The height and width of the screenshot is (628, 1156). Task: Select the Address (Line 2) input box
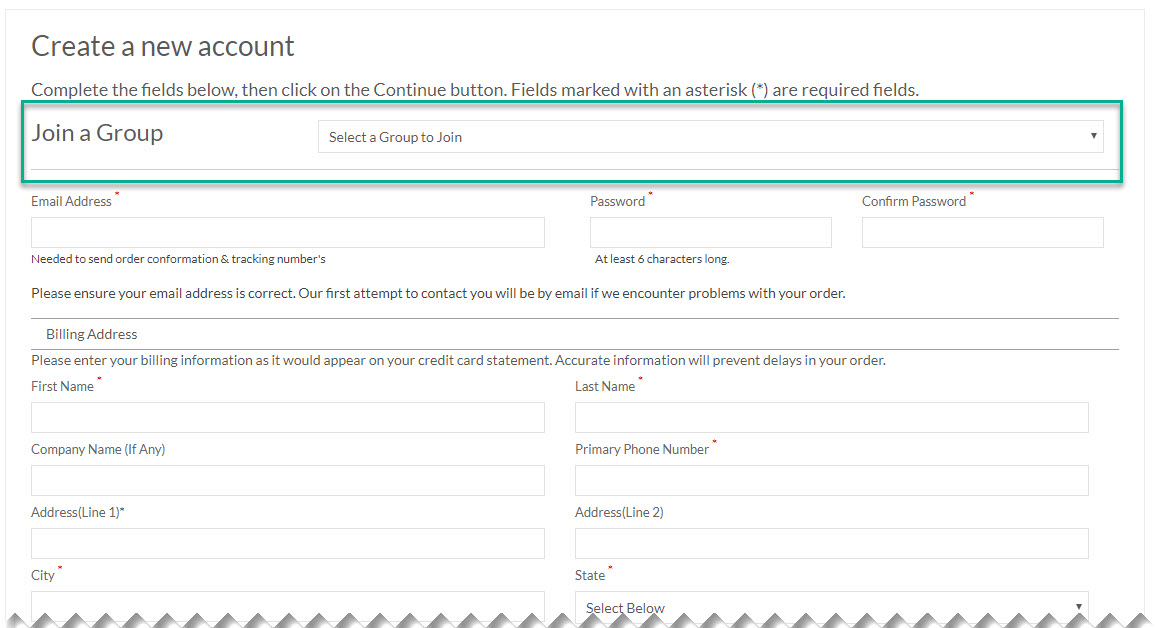pos(831,543)
